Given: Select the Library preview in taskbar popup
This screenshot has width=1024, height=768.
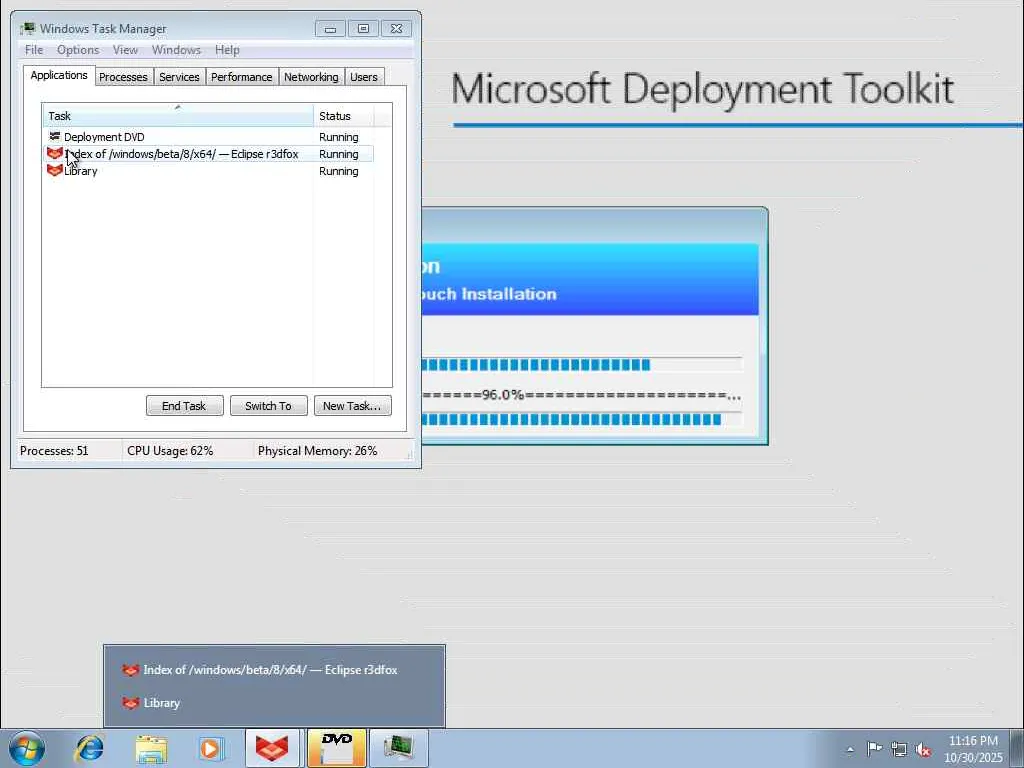Looking at the screenshot, I should (x=274, y=703).
